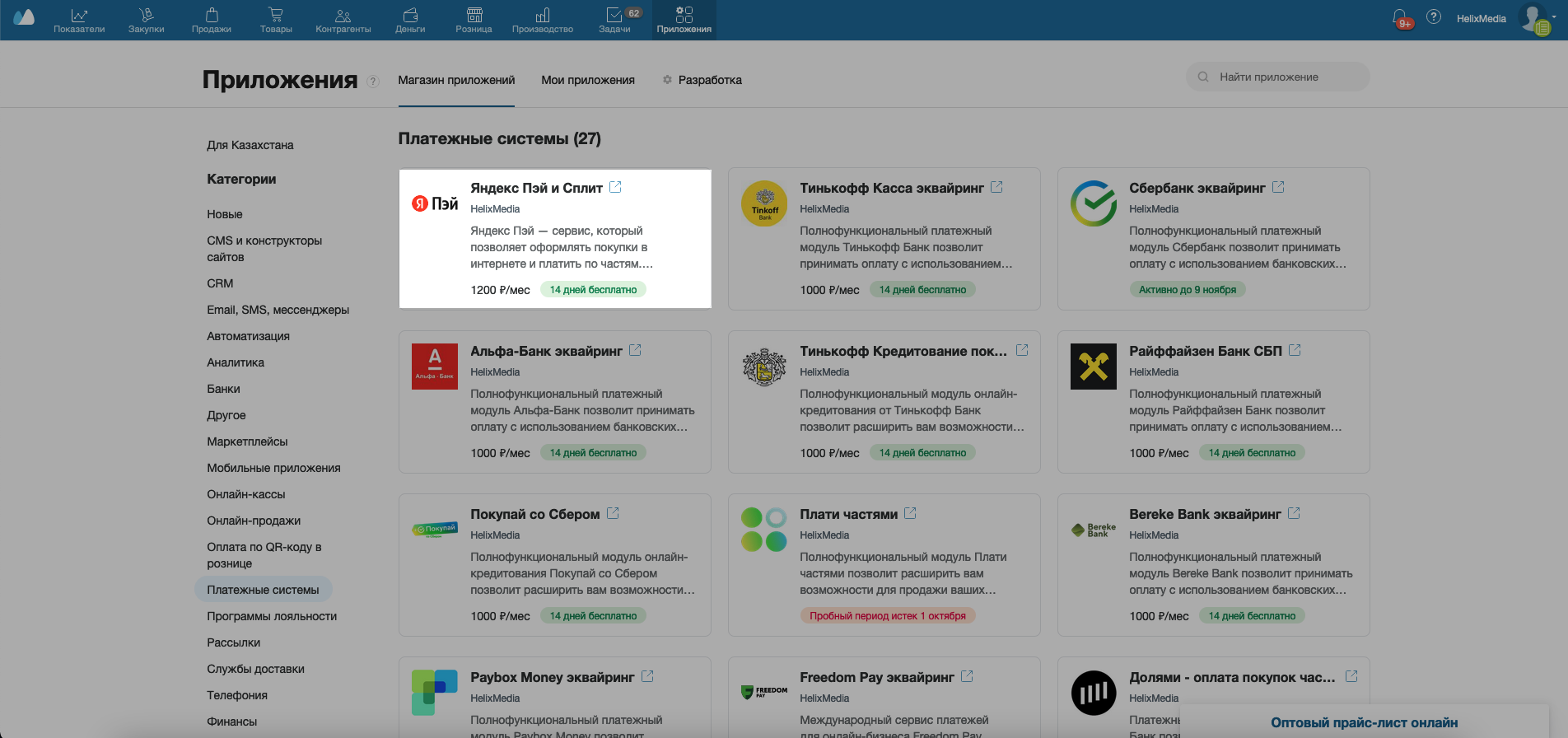Viewport: 1568px width, 738px height.
Task: Select the Онлайн-кассы category
Action: [246, 494]
